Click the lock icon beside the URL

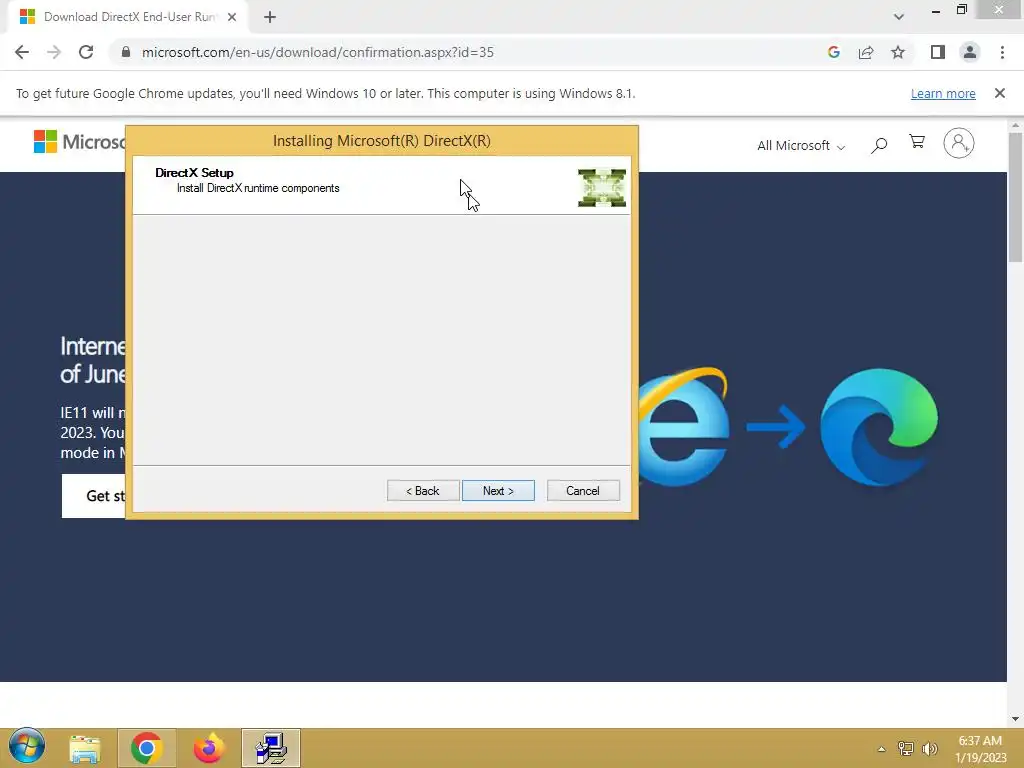(x=126, y=52)
